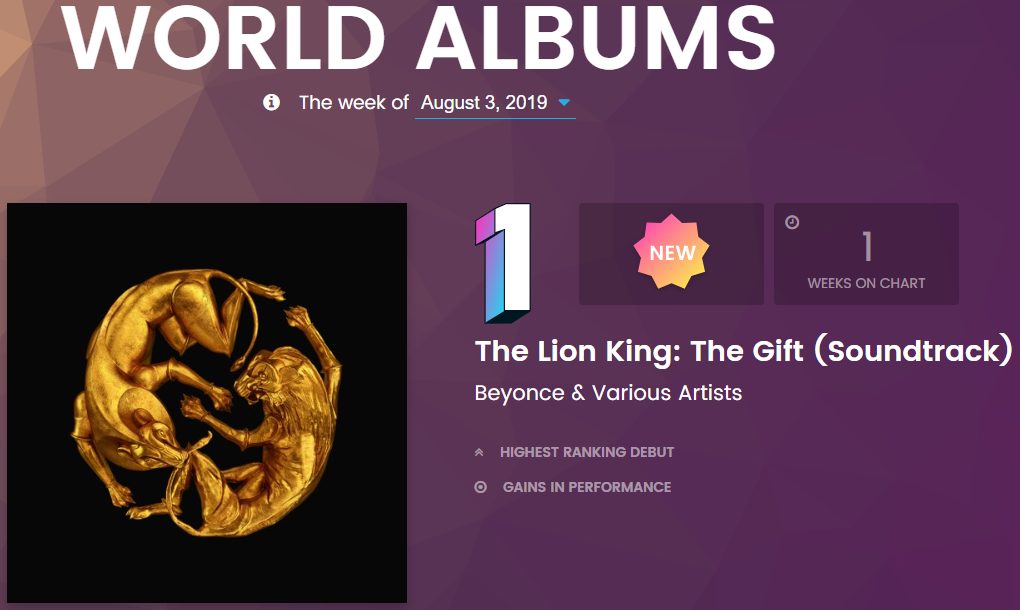This screenshot has width=1020, height=610.
Task: Click the word Soundtrack in album title
Action: [x=913, y=351]
